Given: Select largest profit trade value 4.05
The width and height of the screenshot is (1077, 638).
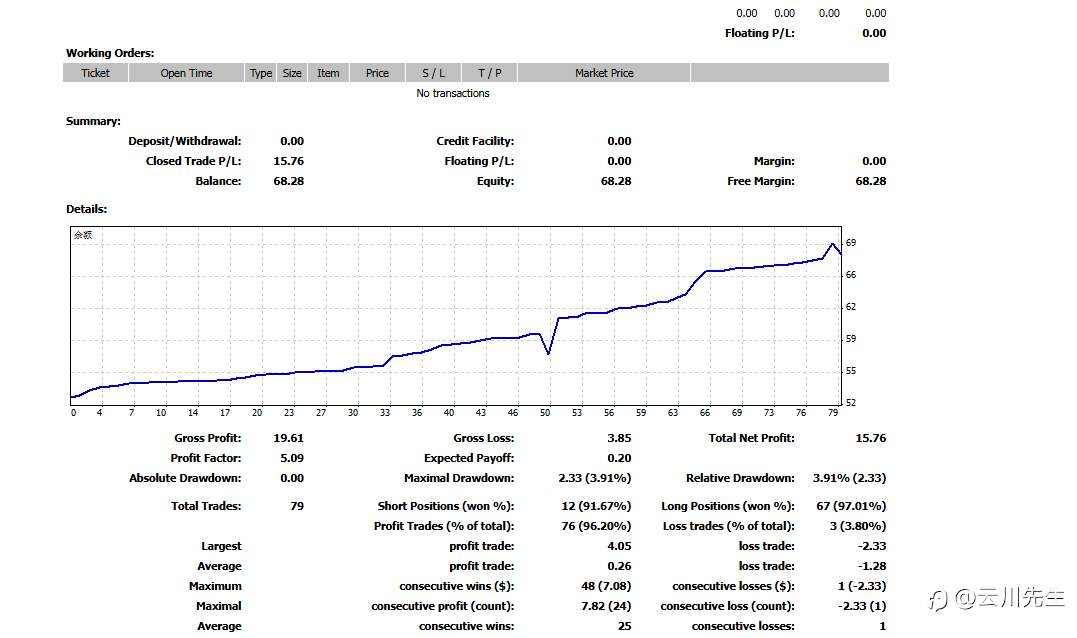Looking at the screenshot, I should pyautogui.click(x=619, y=545).
